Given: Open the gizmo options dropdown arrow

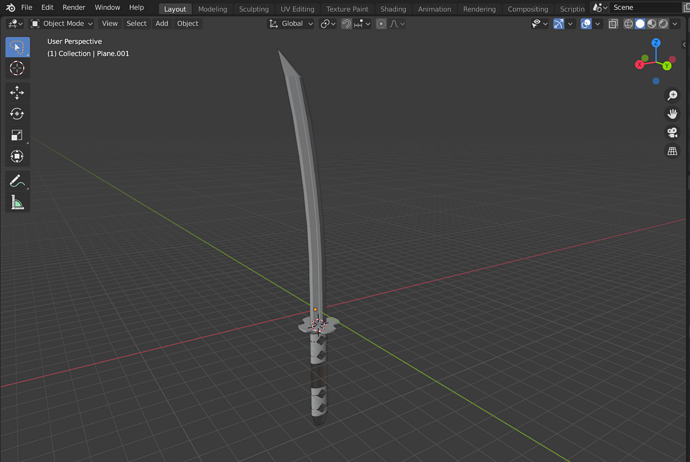Looking at the screenshot, I should [570, 24].
